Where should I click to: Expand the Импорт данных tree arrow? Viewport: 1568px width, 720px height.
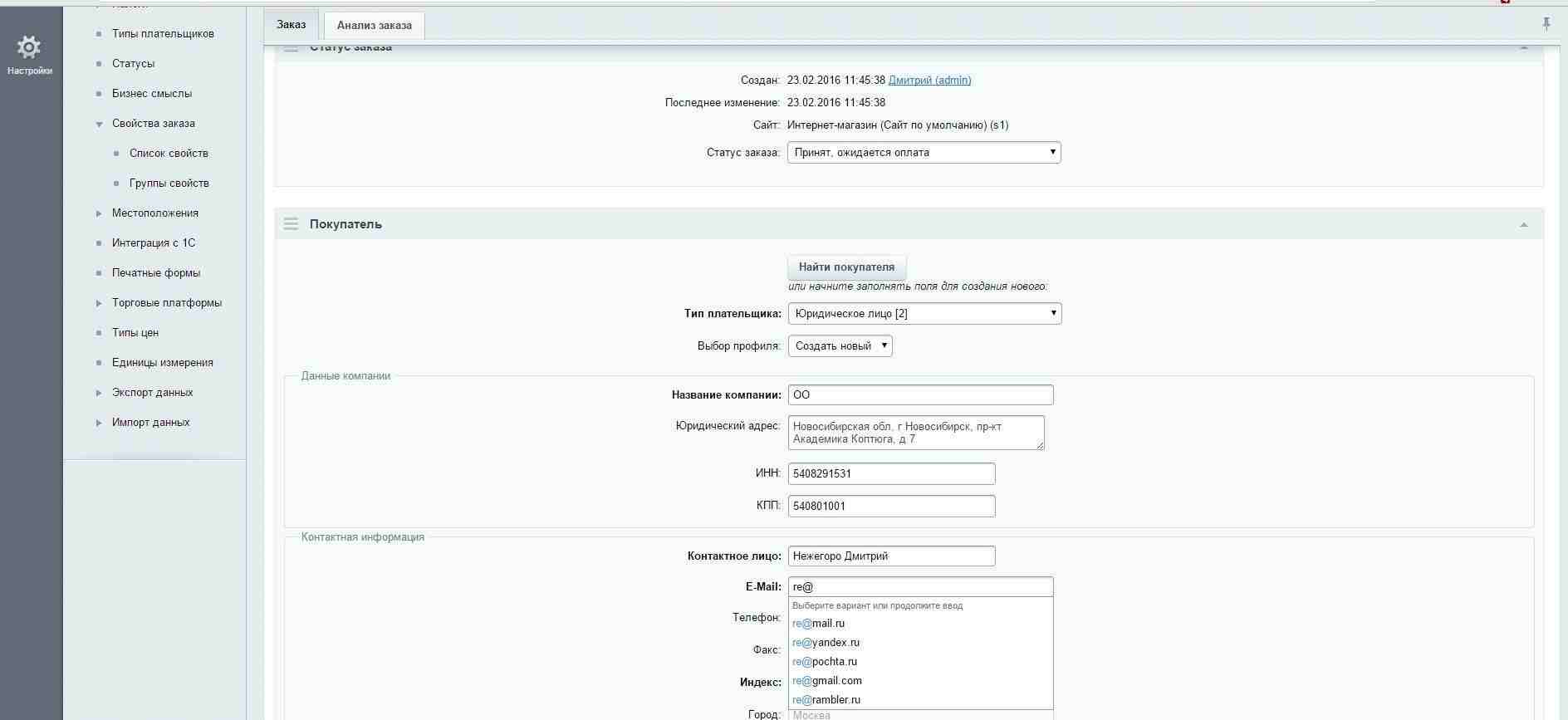[99, 423]
